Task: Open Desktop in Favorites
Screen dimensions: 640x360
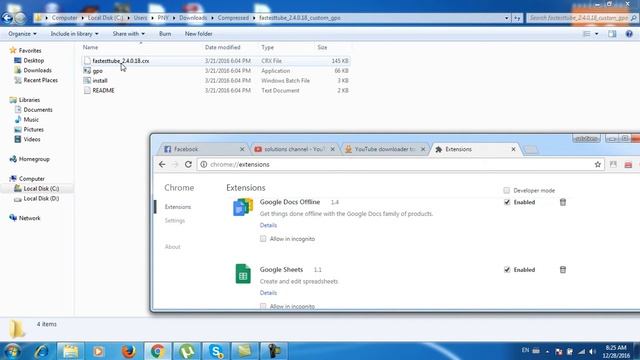Action: 33,60
